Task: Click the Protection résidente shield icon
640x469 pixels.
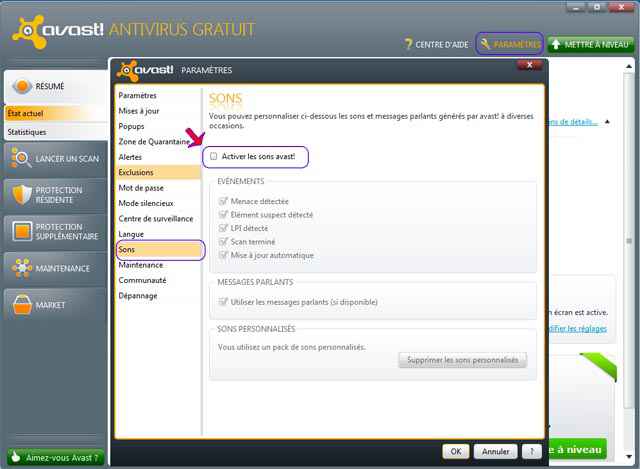Action: [x=22, y=194]
